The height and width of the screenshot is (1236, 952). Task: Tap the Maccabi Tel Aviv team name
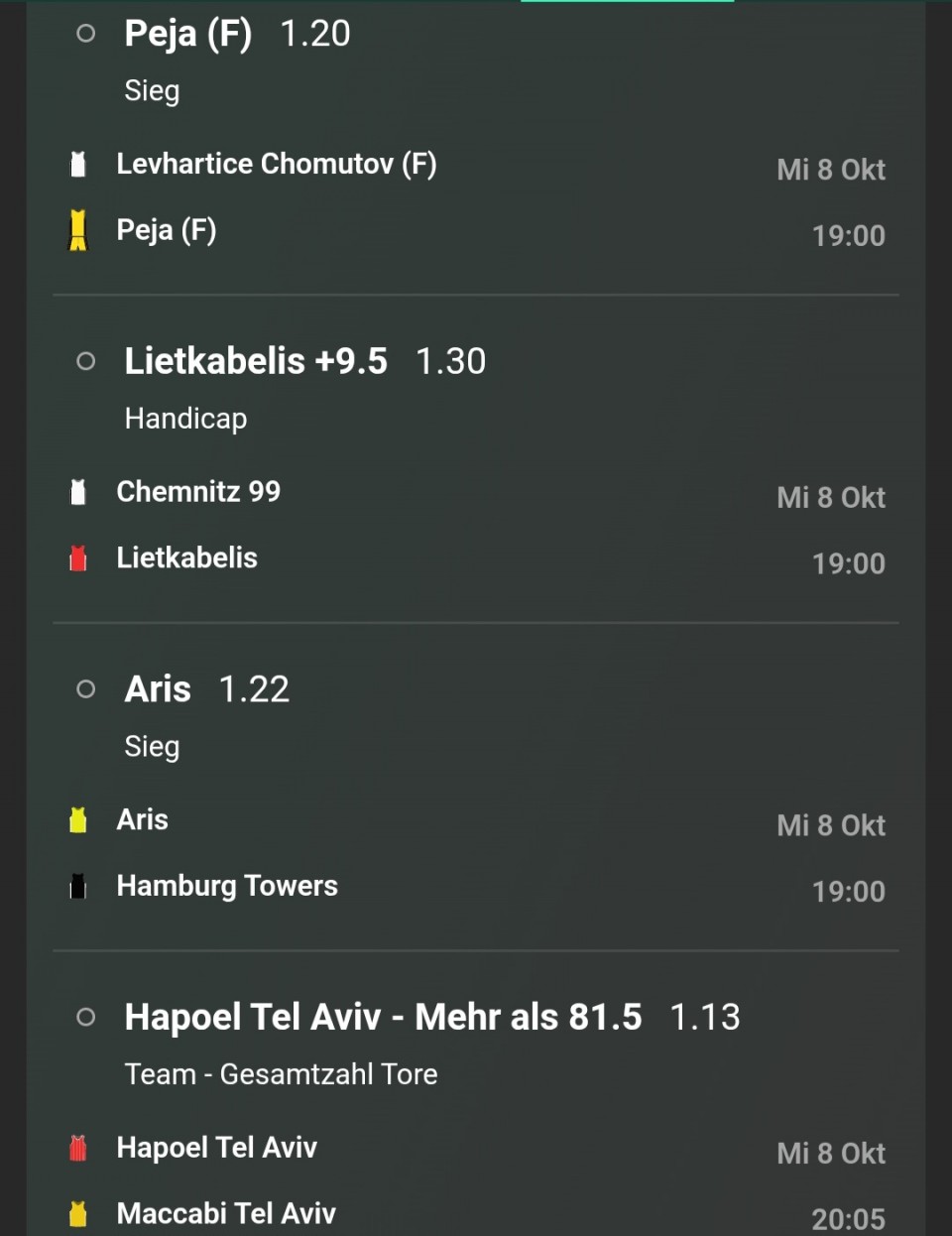[226, 1213]
